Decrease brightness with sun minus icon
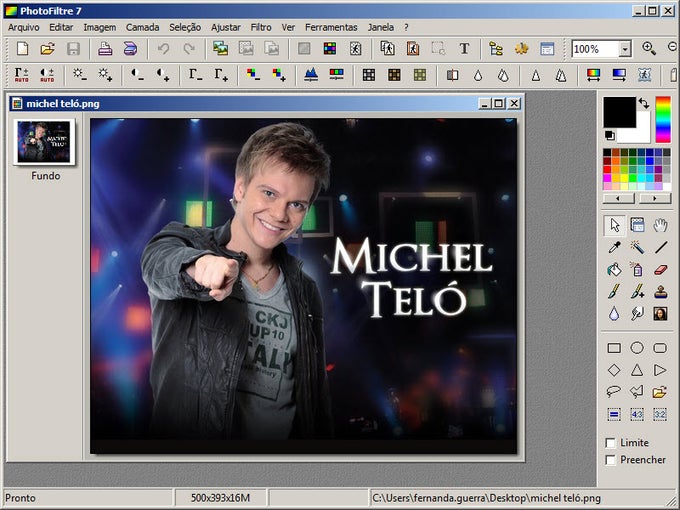The width and height of the screenshot is (680, 510). (x=79, y=75)
